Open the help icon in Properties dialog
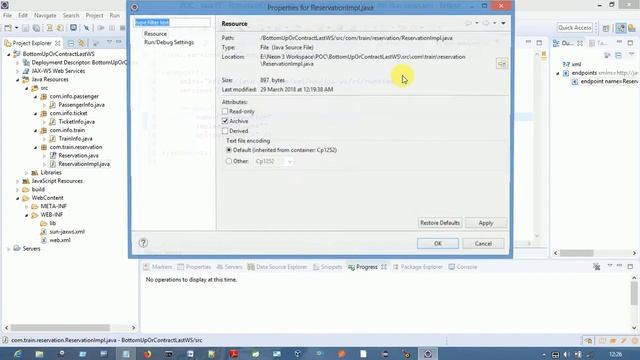Image resolution: width=640 pixels, height=360 pixels. point(143,243)
